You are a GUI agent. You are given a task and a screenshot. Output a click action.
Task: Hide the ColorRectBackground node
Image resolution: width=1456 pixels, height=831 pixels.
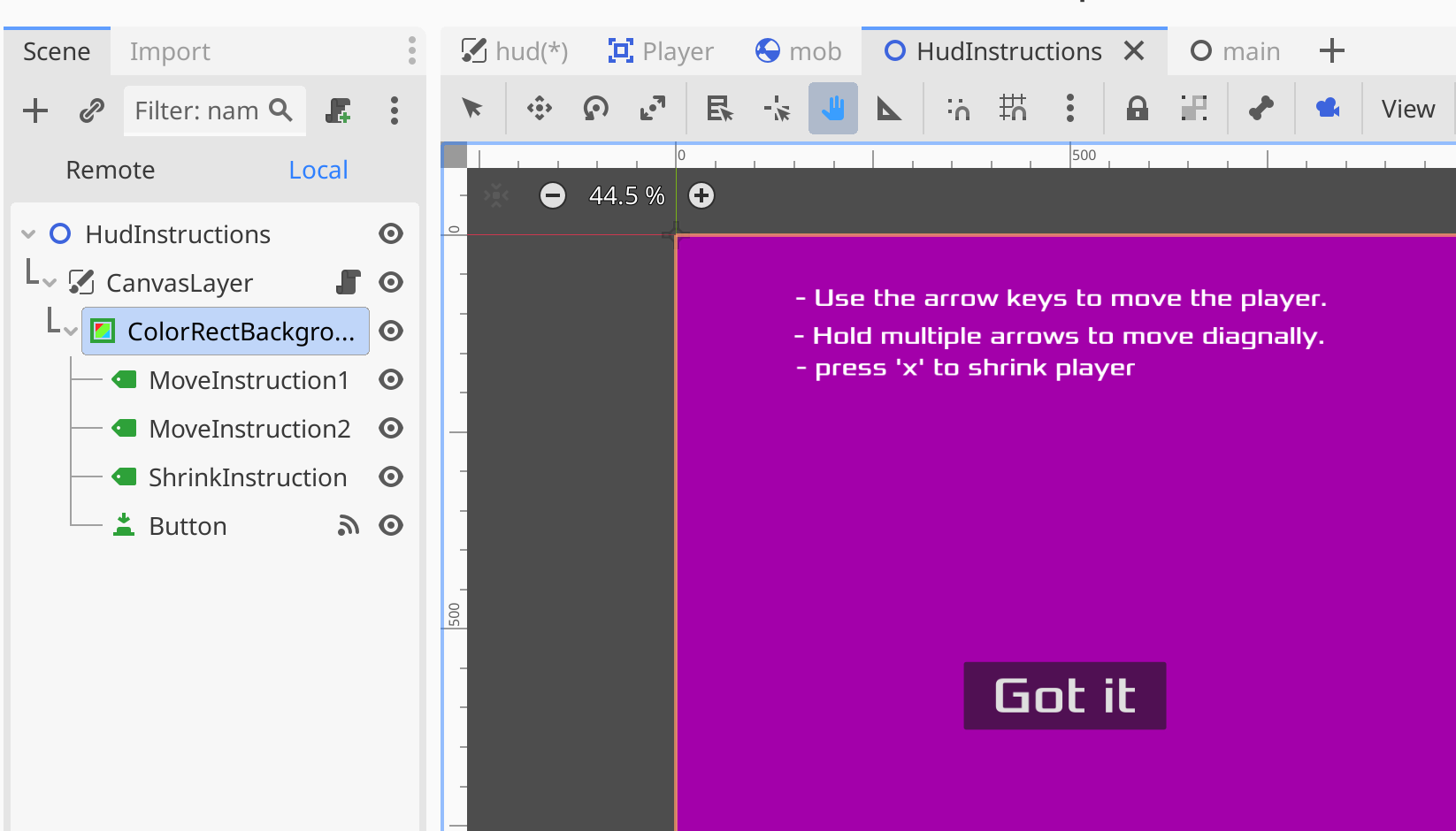390,331
